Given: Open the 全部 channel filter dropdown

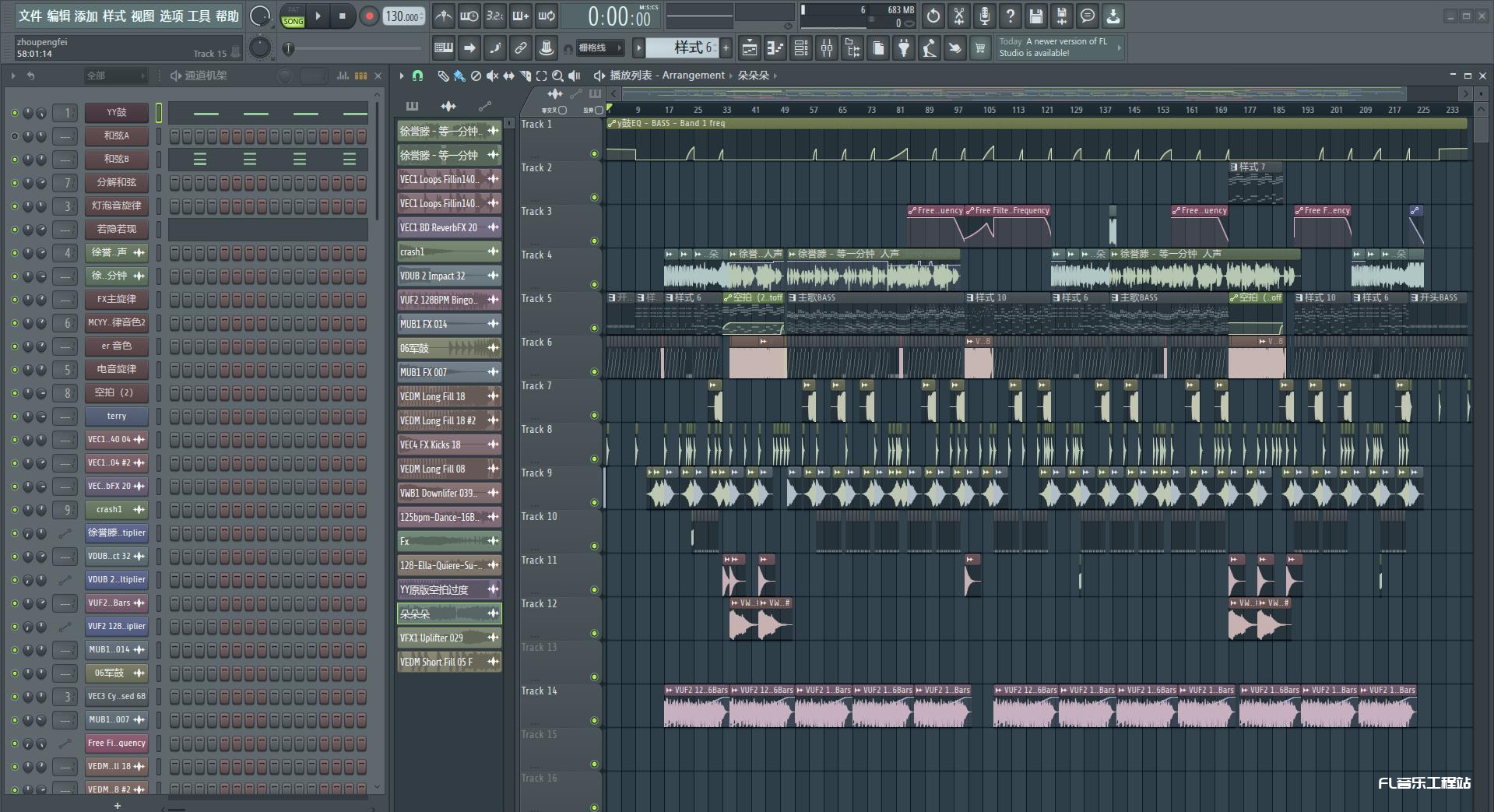Looking at the screenshot, I should pos(116,76).
